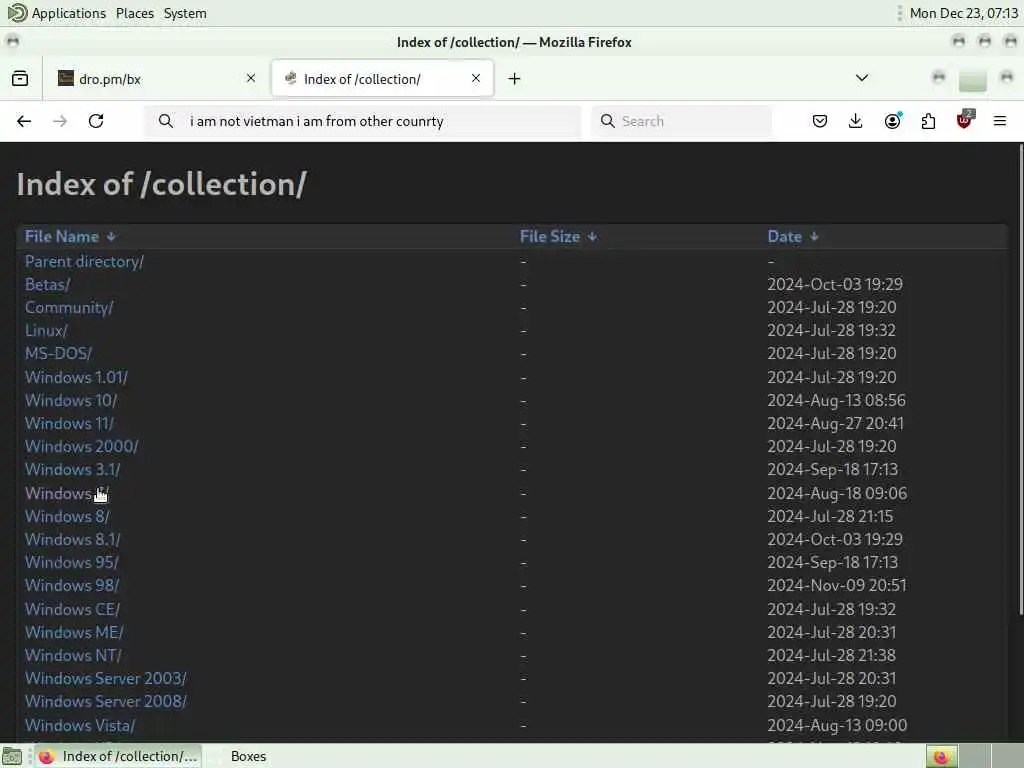Click the Firefox workspace switcher thumbnail
Viewport: 1024px width, 768px height.
[x=942, y=757]
